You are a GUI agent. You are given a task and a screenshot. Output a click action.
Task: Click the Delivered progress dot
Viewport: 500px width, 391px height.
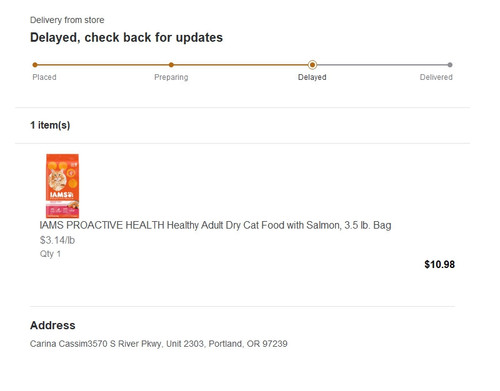[450, 65]
